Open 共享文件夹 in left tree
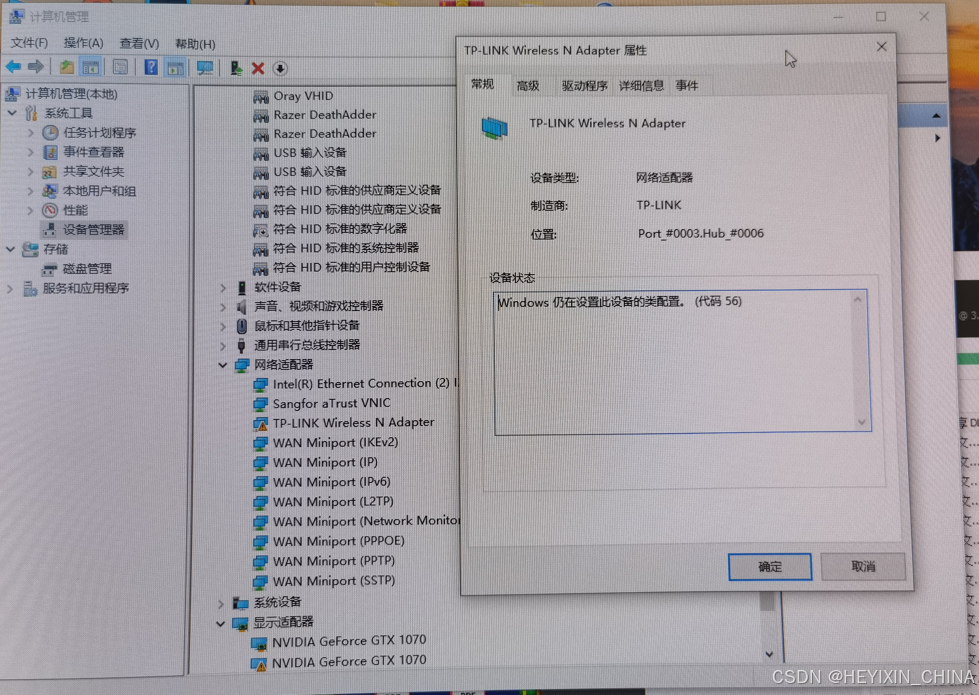Screen dimensions: 979x695 pyautogui.click(x=93, y=171)
